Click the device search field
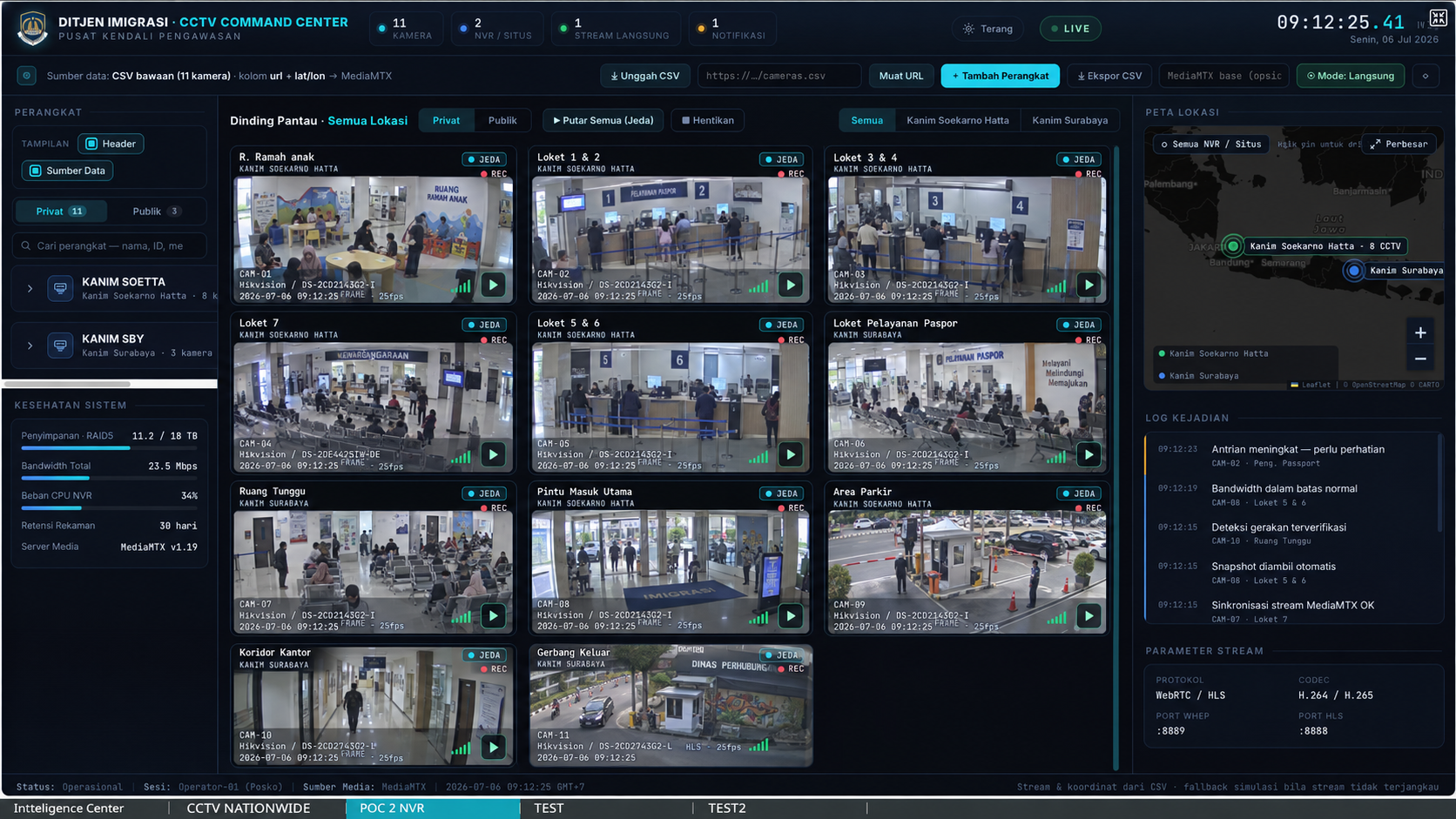Screen dimensions: 1456x819 111,245
